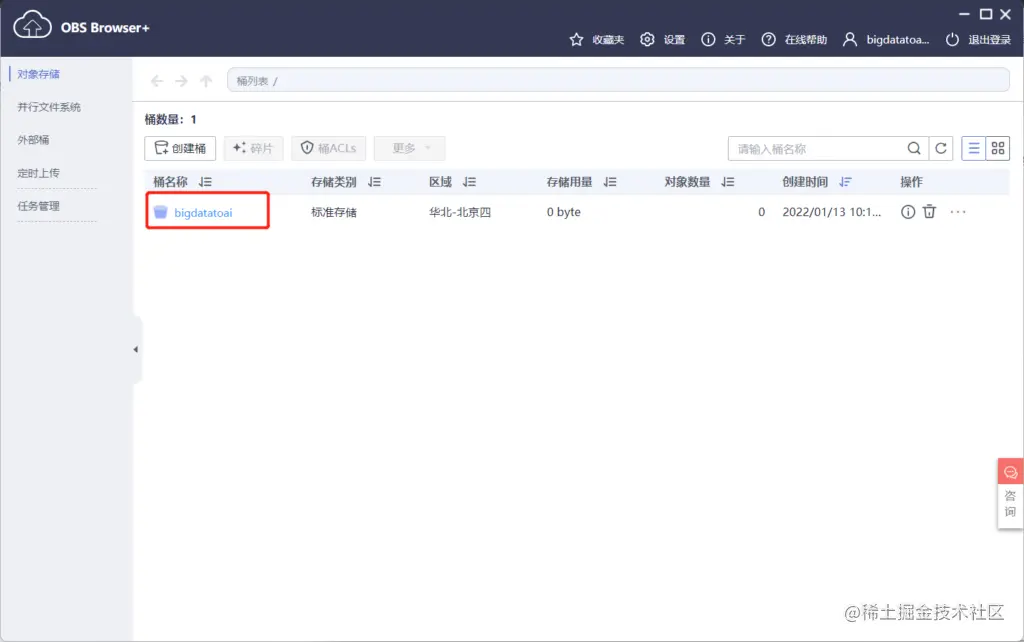Click the 桶列表 path bar
Image resolution: width=1024 pixels, height=642 pixels.
tap(618, 80)
